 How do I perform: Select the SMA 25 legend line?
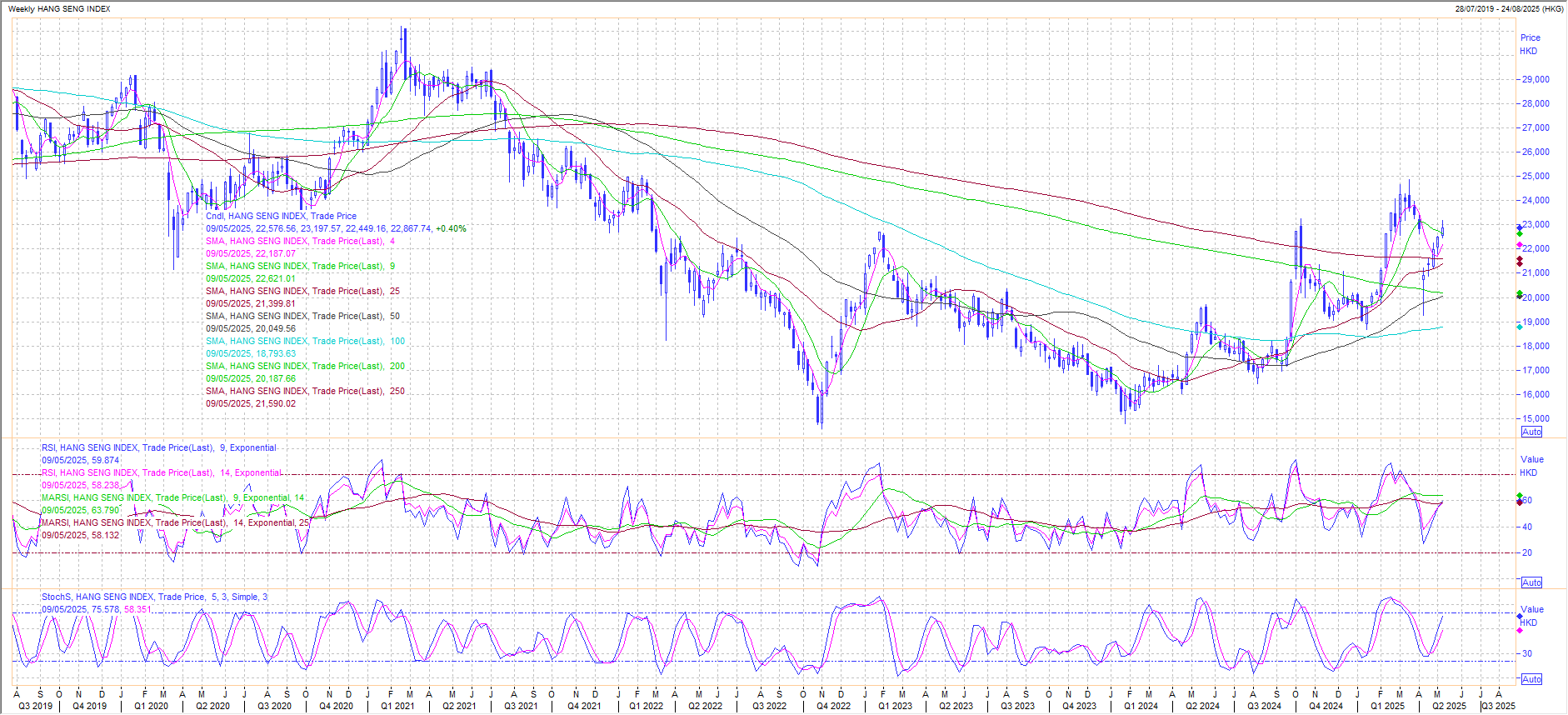coord(303,291)
